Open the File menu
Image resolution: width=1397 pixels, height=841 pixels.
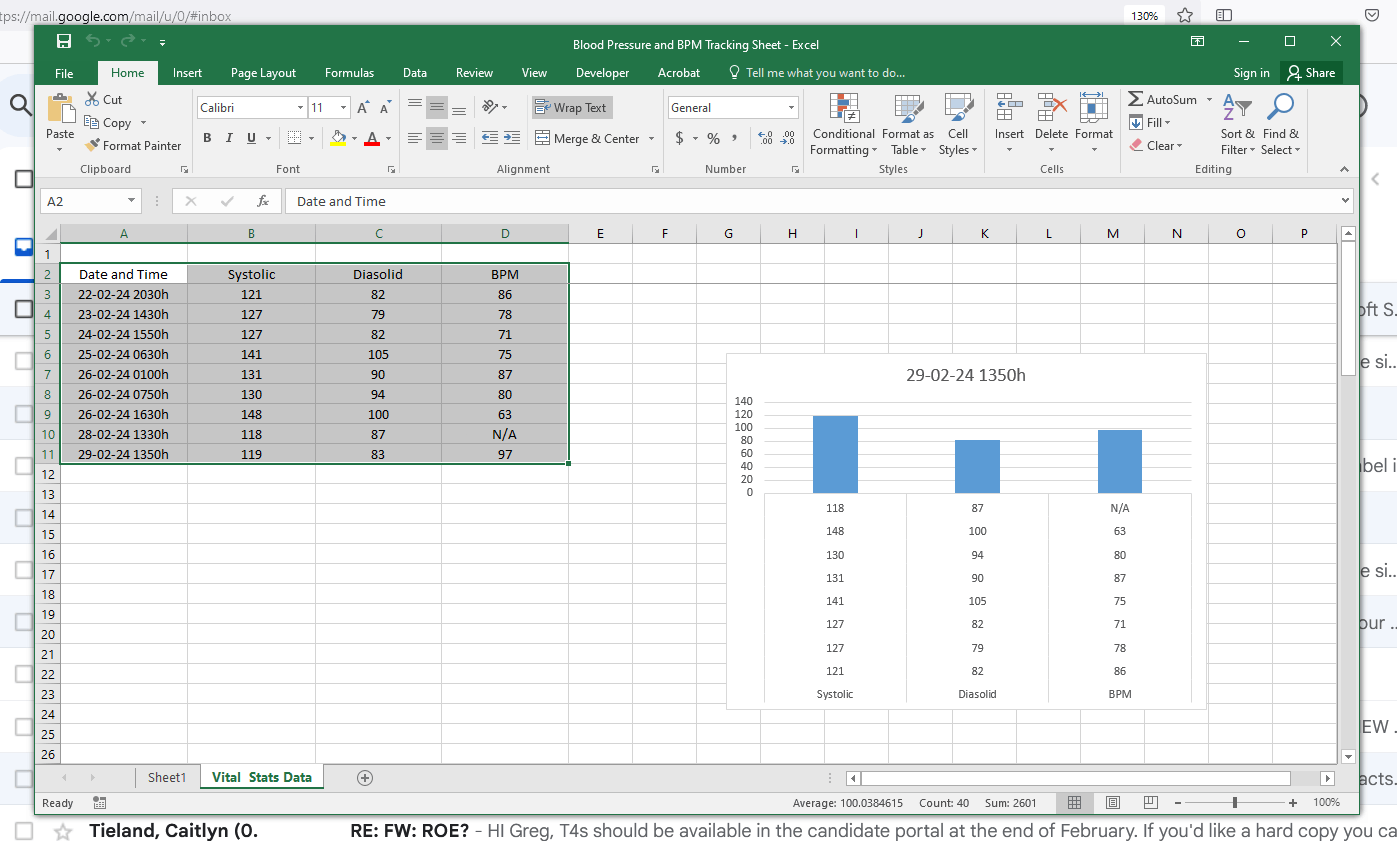click(x=64, y=73)
